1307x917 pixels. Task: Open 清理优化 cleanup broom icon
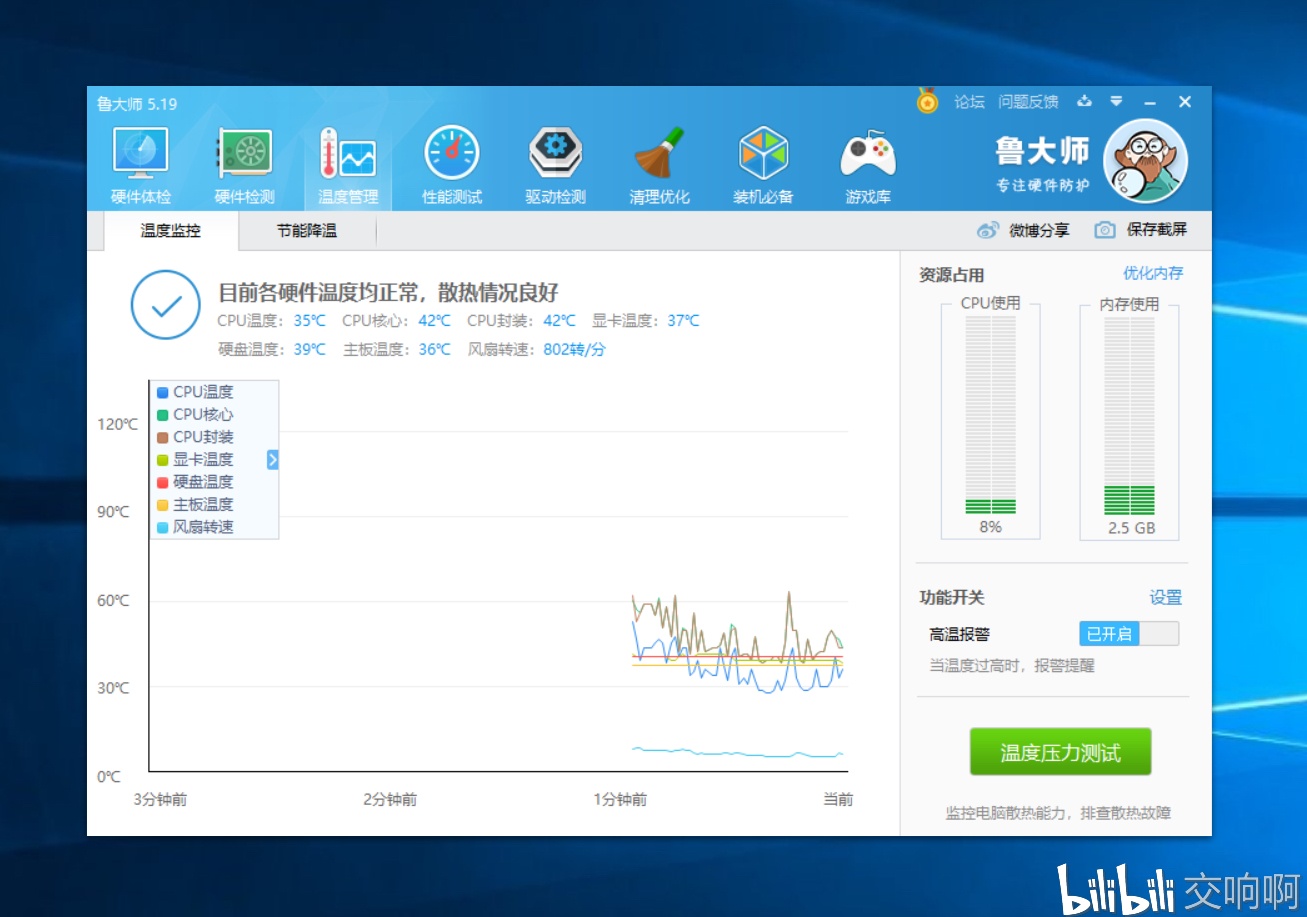coord(659,166)
